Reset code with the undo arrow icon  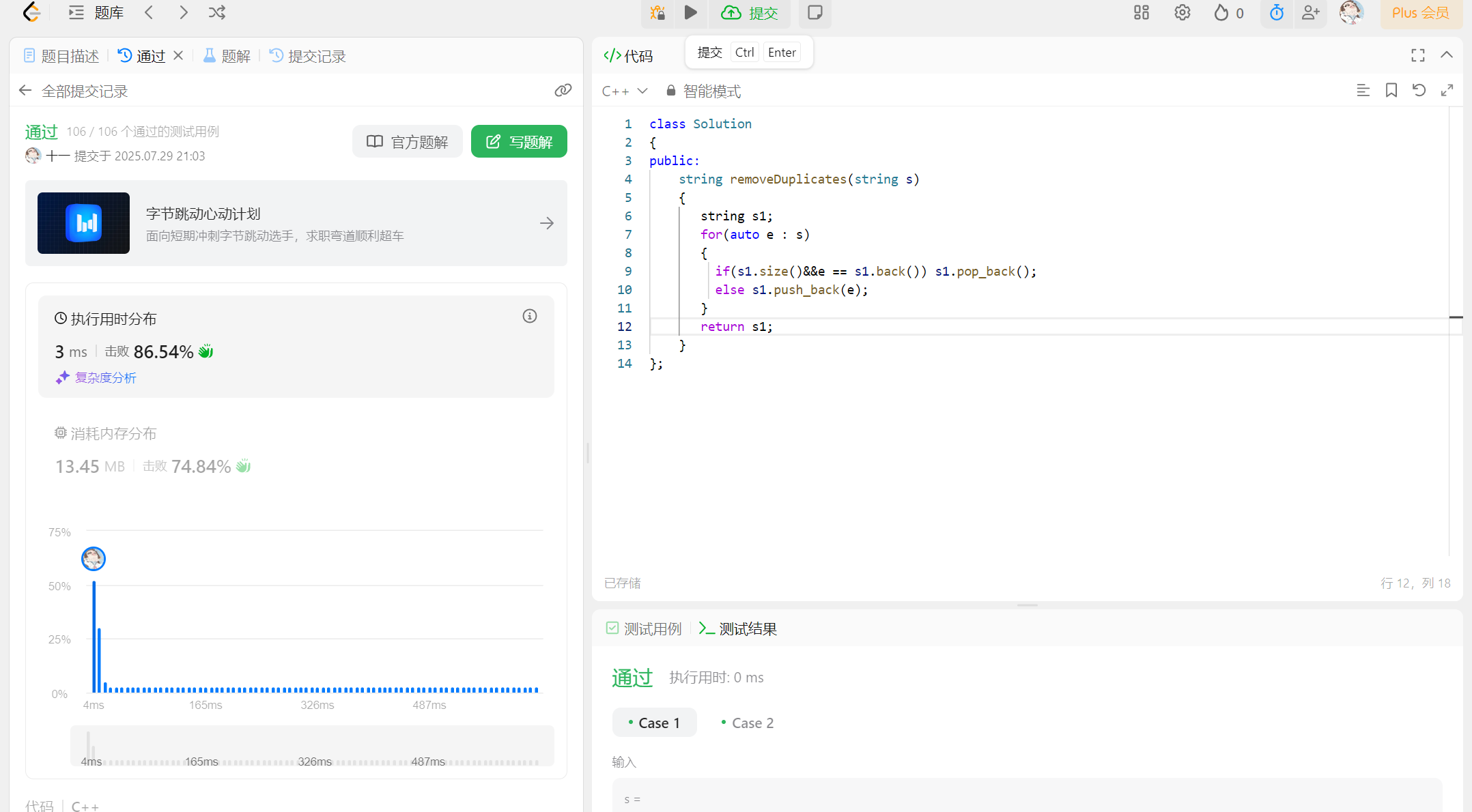click(1419, 90)
